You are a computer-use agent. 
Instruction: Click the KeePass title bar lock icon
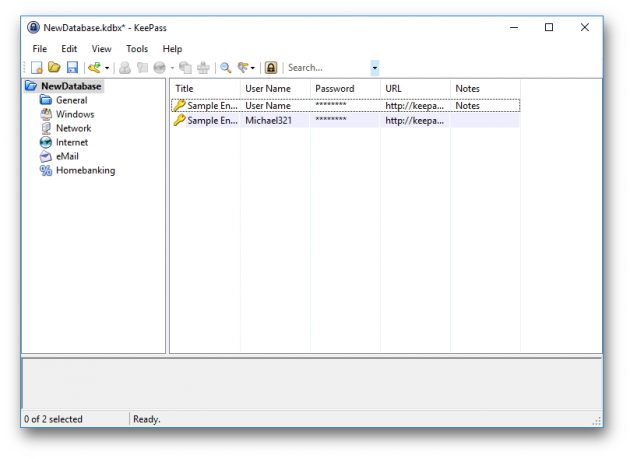33,27
